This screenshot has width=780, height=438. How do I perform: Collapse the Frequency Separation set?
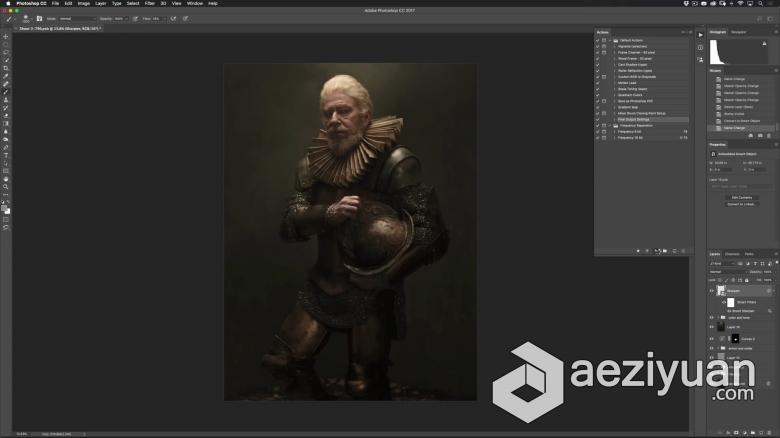tap(610, 125)
